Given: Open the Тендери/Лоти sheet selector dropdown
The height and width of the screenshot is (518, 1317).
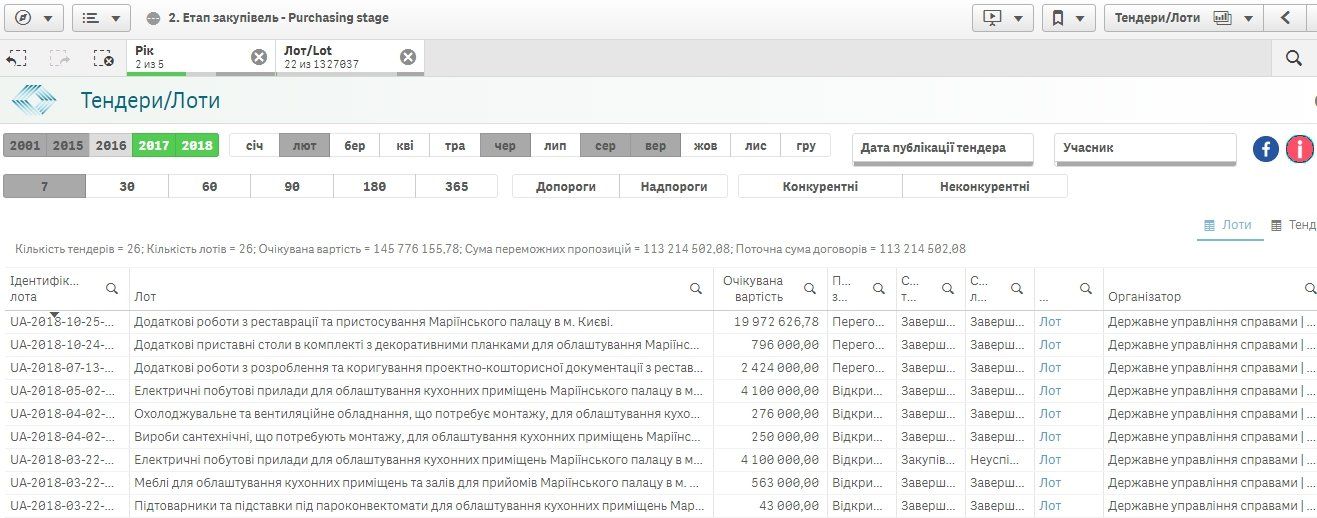Looking at the screenshot, I should click(1184, 18).
